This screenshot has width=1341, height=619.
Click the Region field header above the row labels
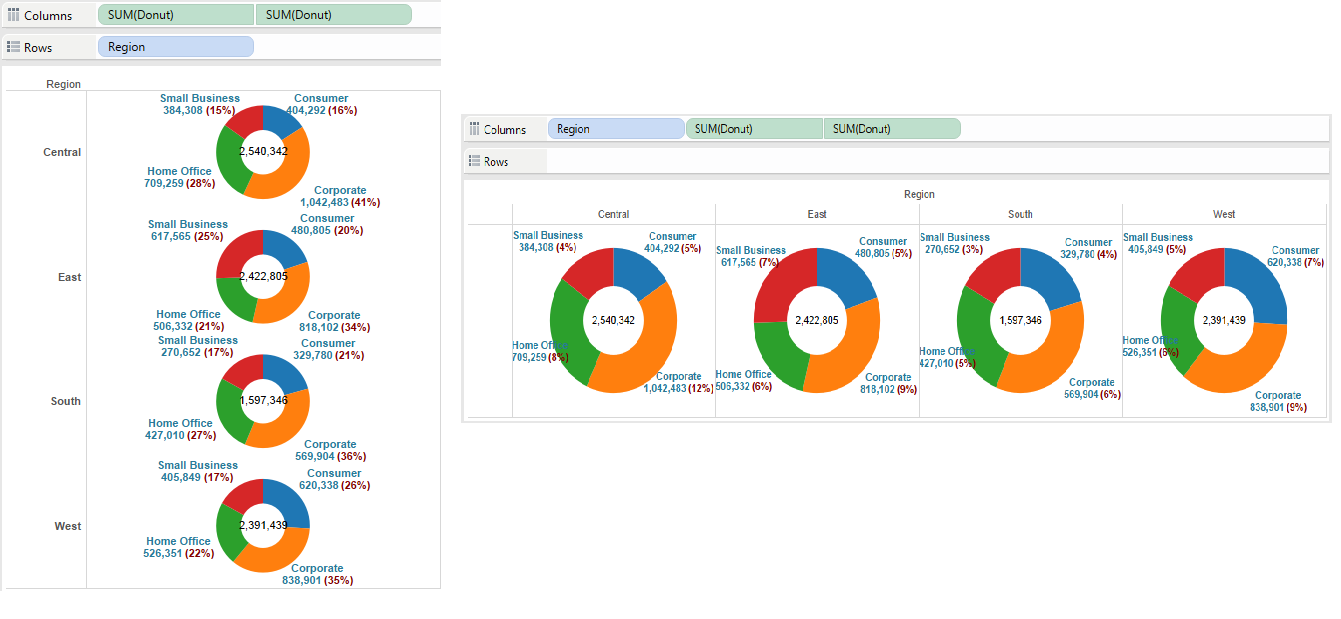point(63,84)
